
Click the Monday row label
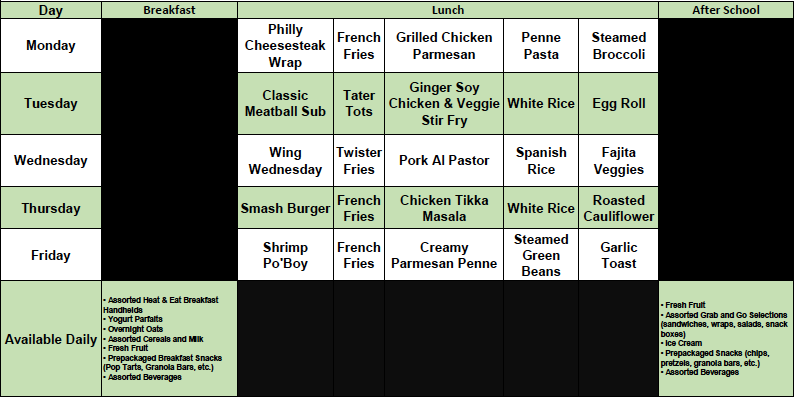(x=51, y=46)
